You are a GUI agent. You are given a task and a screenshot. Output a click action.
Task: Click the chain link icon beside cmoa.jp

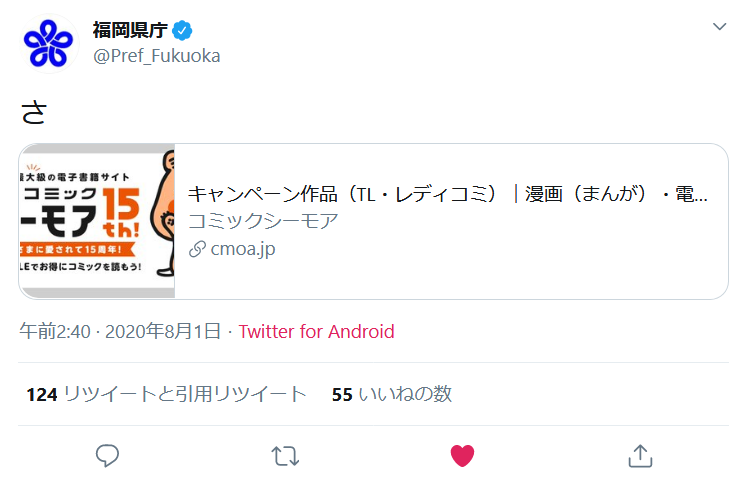[x=197, y=249]
